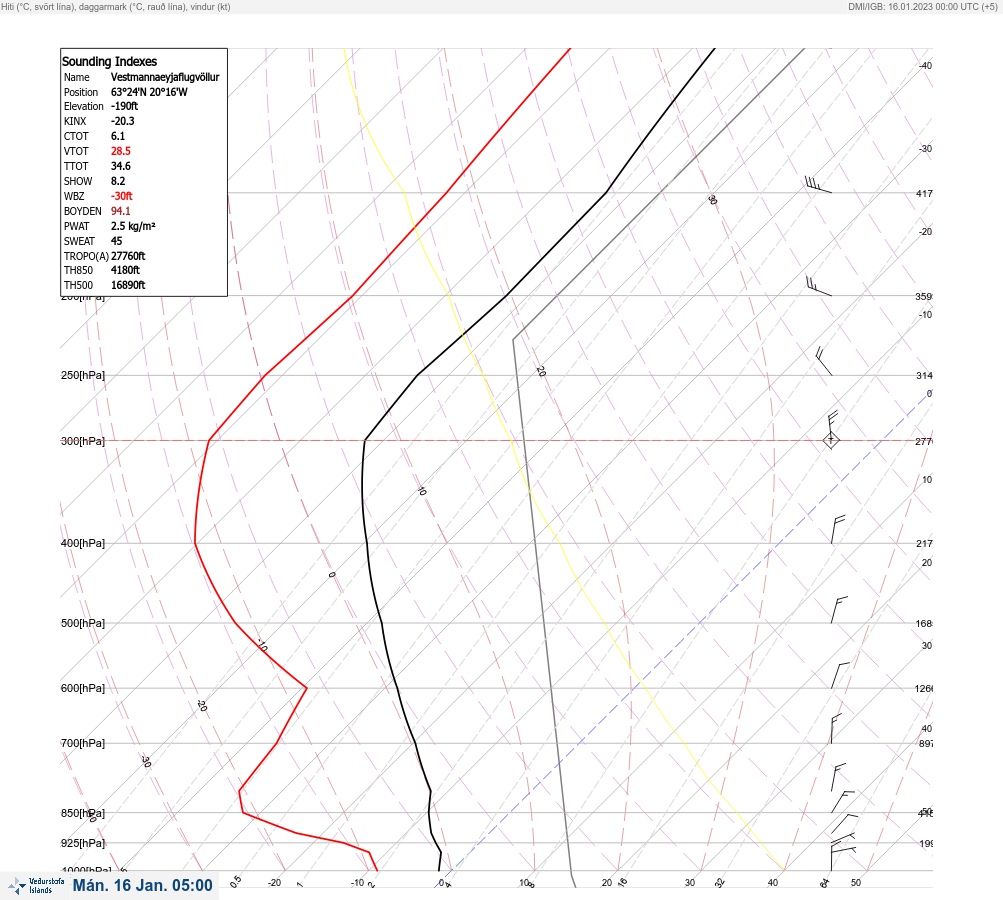Image resolution: width=1003 pixels, height=900 pixels.
Task: Click the SWEAT value 45
Action: tap(116, 241)
